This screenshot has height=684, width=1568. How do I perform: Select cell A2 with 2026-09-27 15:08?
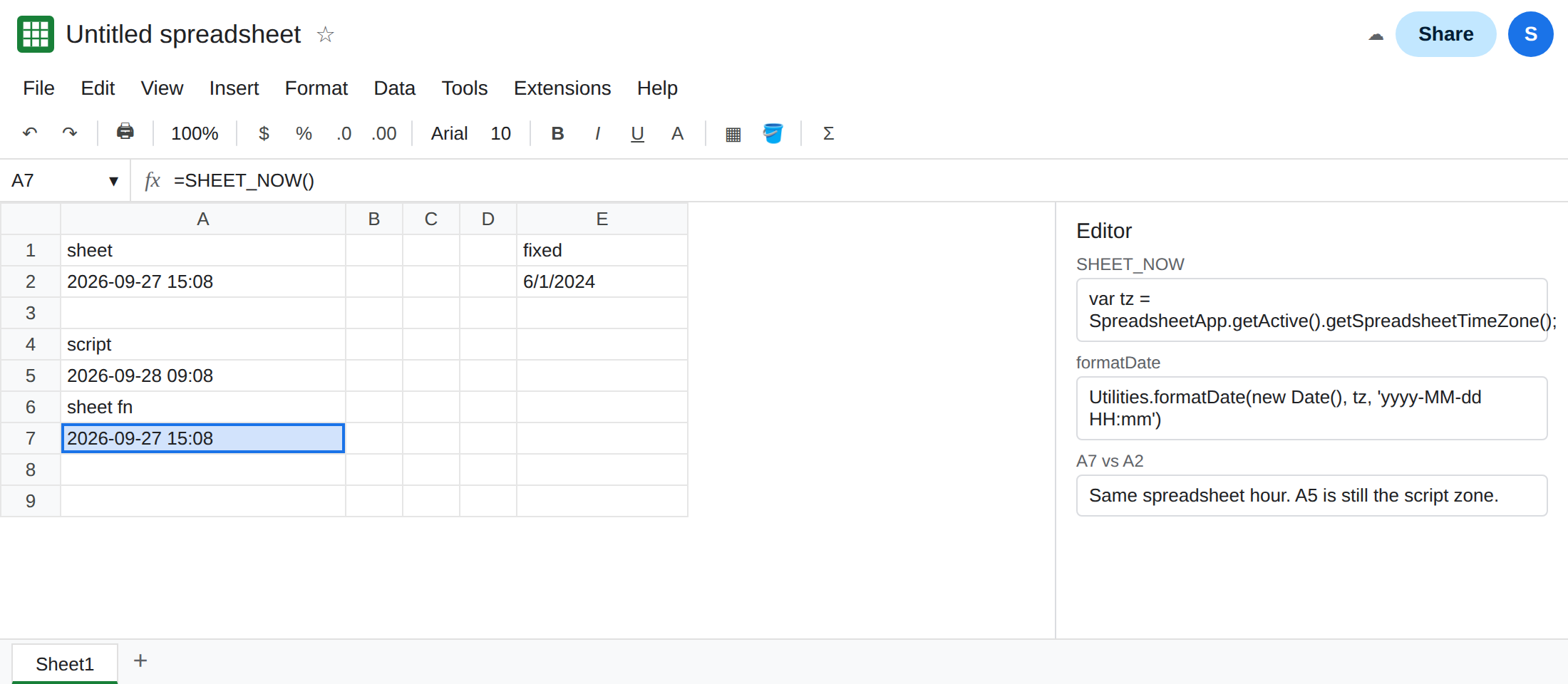[203, 281]
